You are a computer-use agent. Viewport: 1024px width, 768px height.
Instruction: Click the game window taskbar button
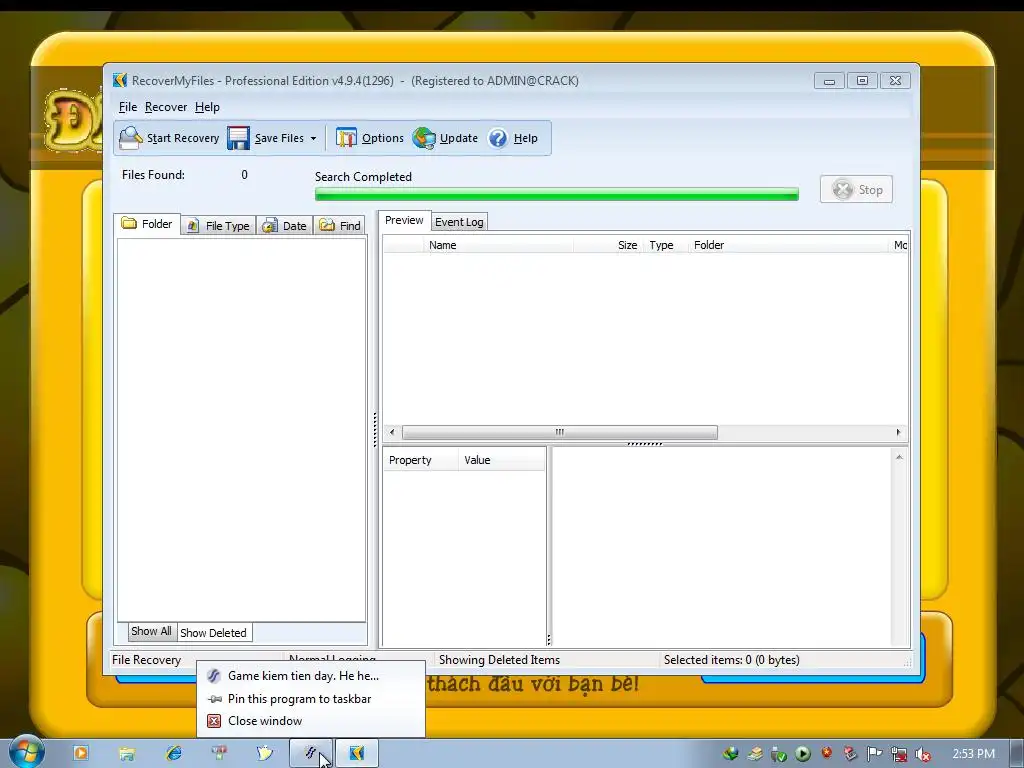coord(311,753)
